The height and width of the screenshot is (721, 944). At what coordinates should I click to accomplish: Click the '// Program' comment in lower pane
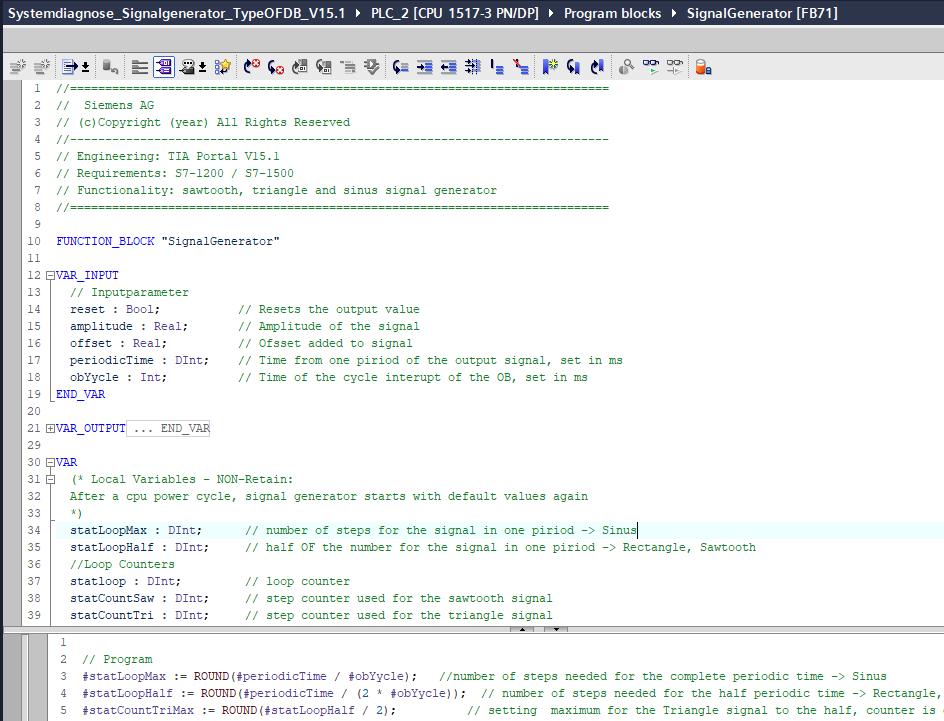tap(117, 660)
